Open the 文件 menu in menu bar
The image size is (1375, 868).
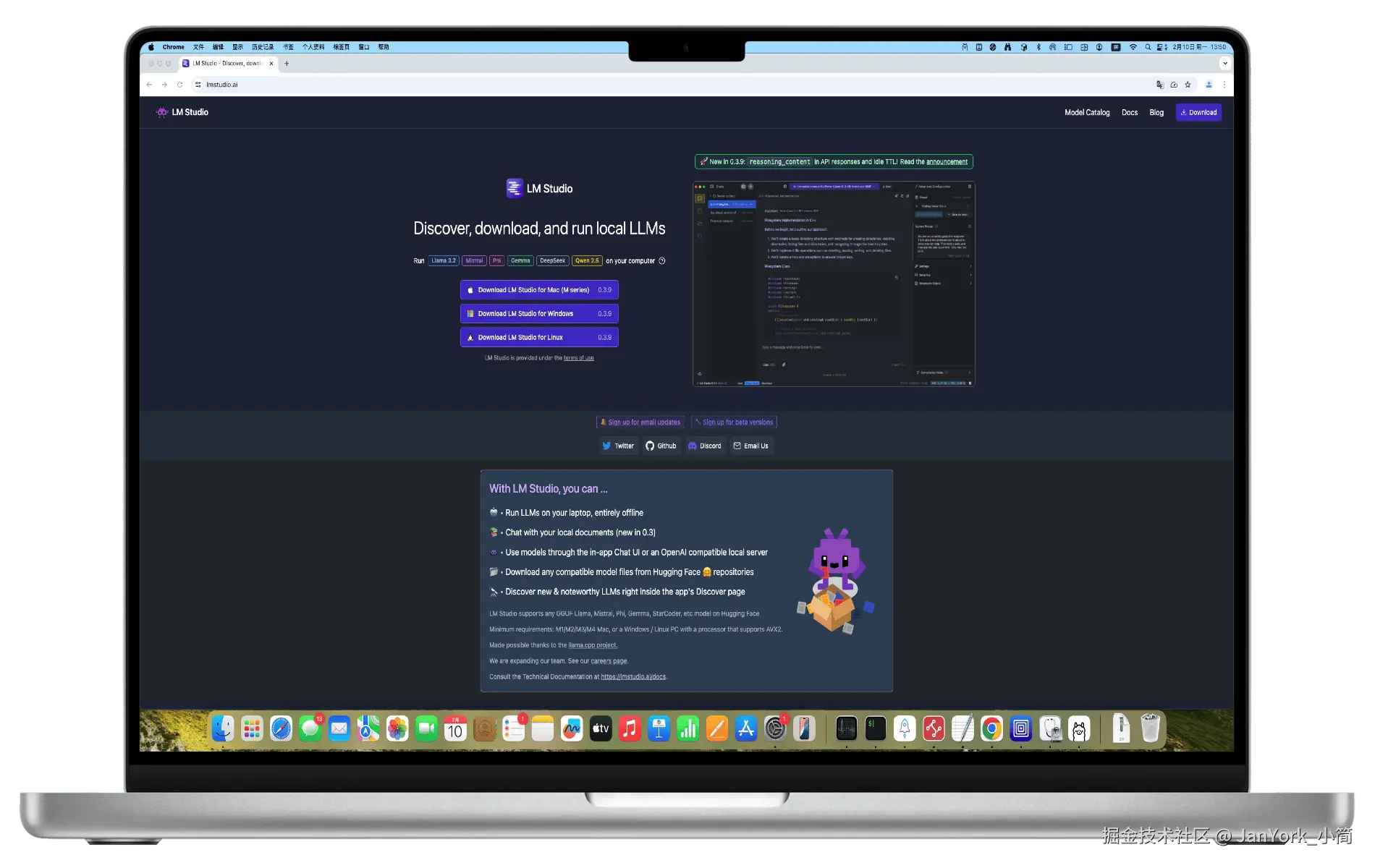tap(198, 47)
